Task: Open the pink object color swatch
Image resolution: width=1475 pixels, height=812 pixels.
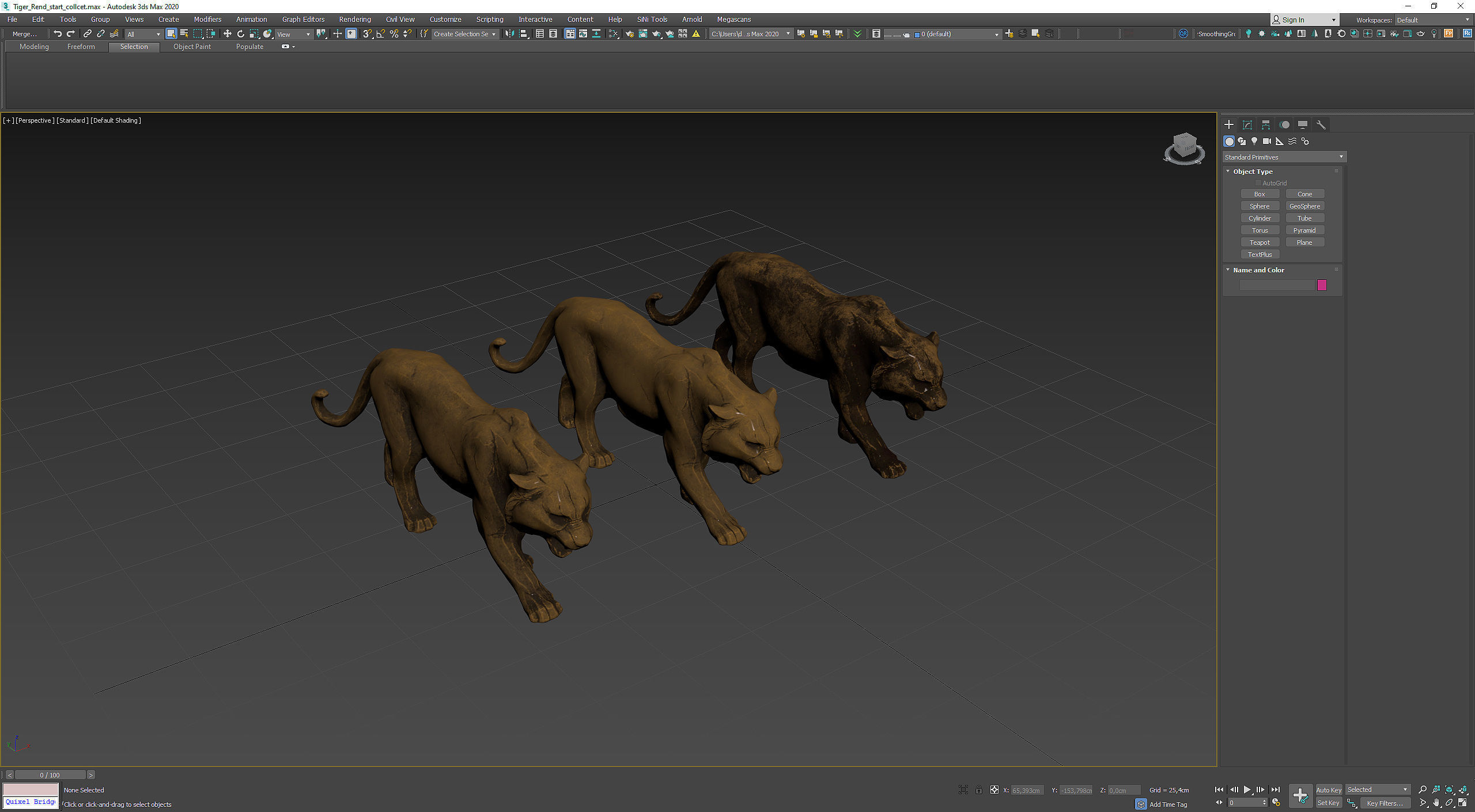Action: point(1322,285)
